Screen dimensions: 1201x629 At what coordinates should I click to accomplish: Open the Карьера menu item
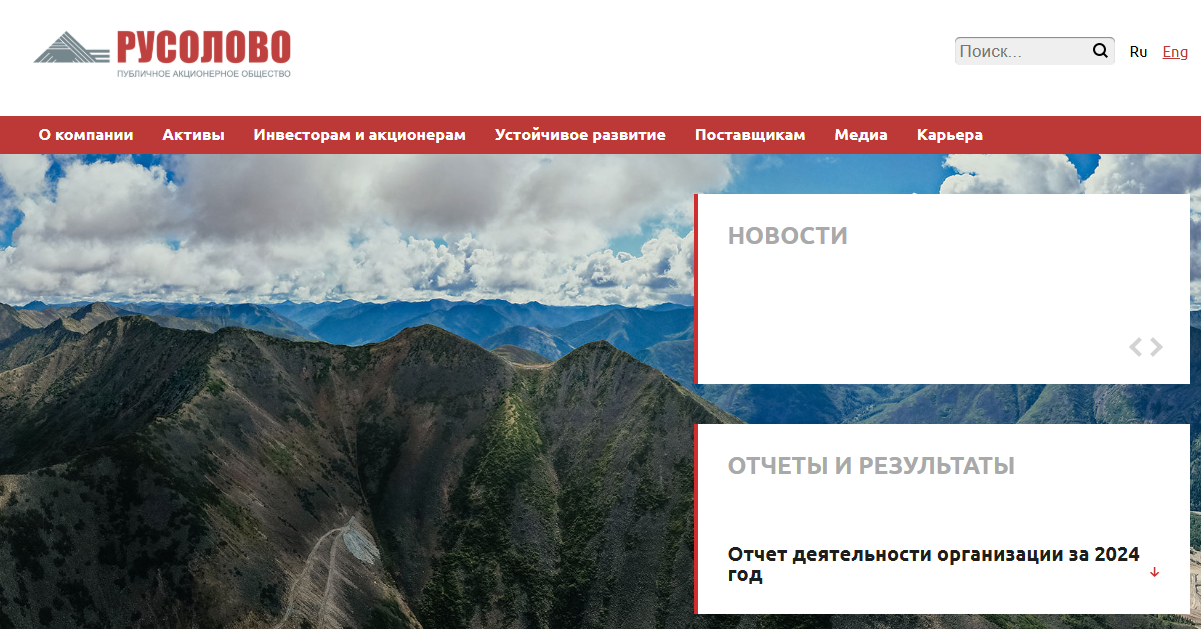[x=950, y=135]
